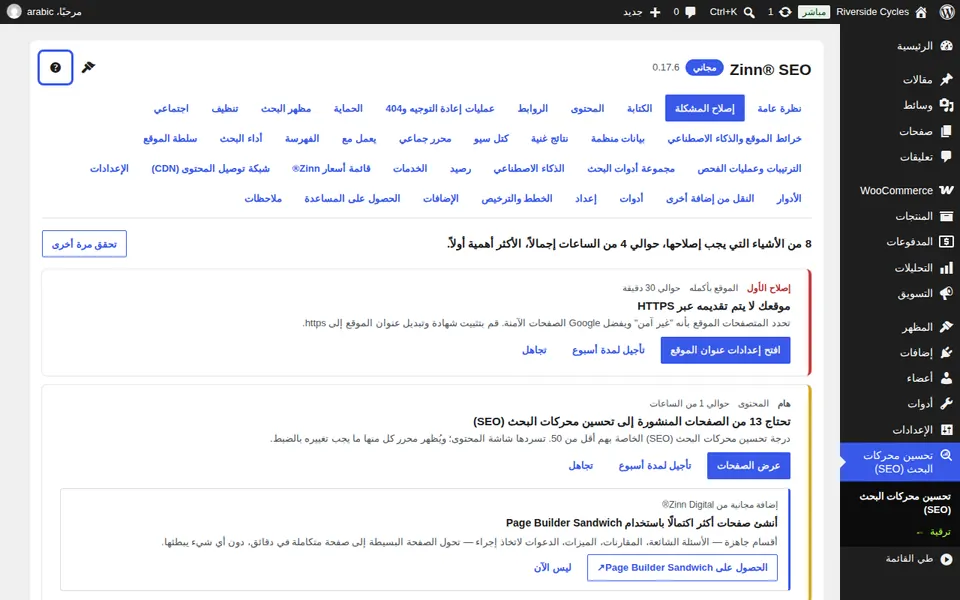Open the بيانات منظمة tab

(x=617, y=138)
